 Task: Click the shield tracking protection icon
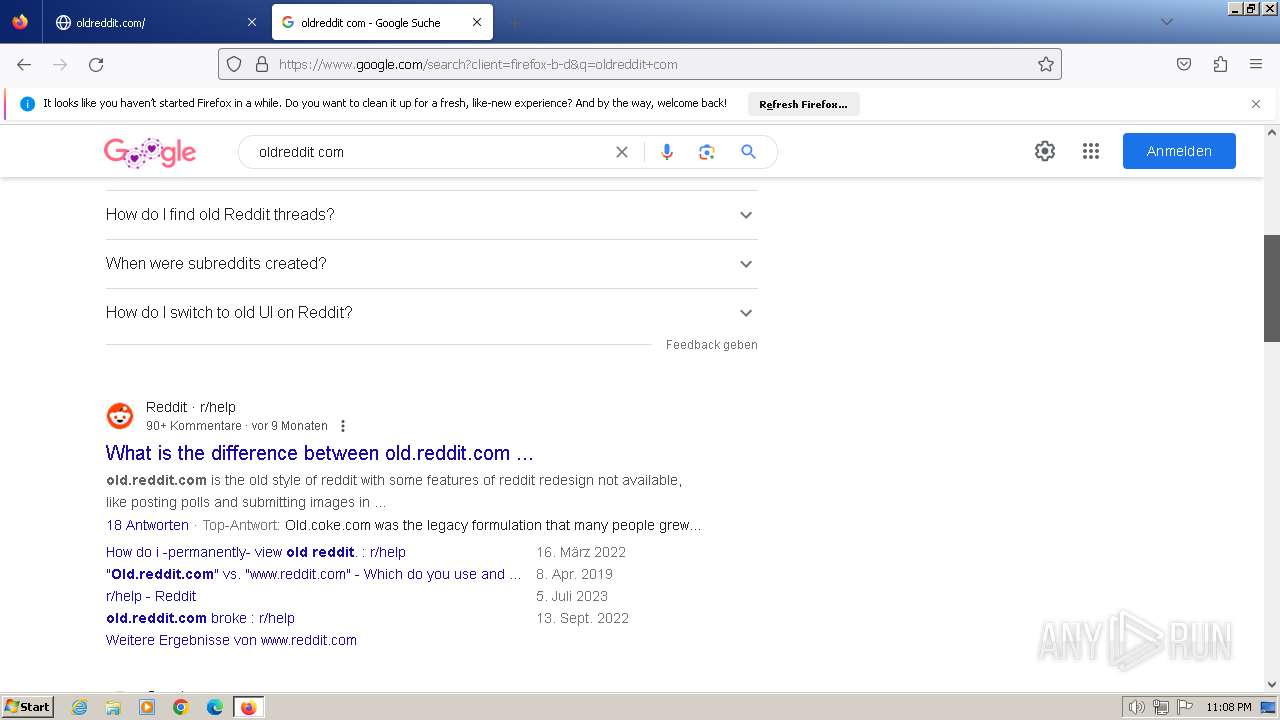pos(234,64)
